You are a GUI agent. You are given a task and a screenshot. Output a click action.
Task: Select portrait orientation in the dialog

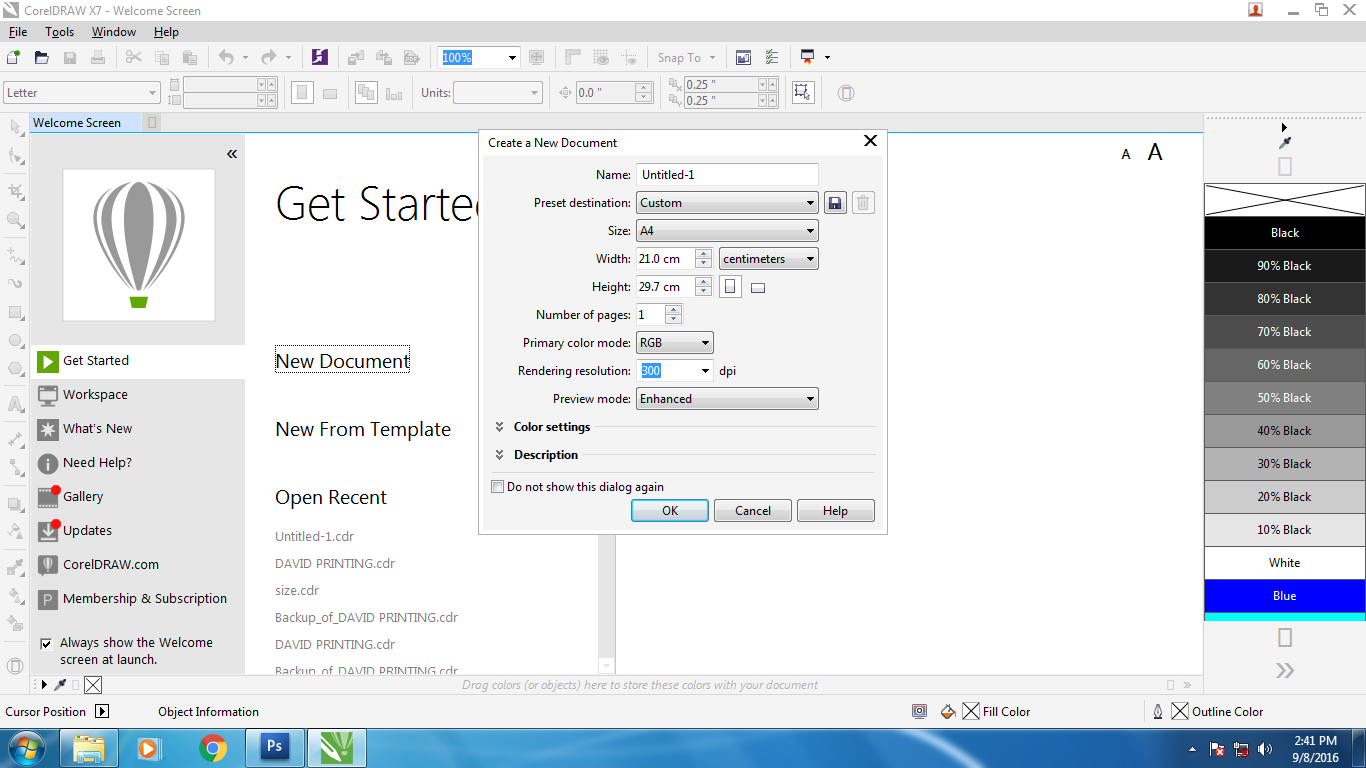point(730,287)
